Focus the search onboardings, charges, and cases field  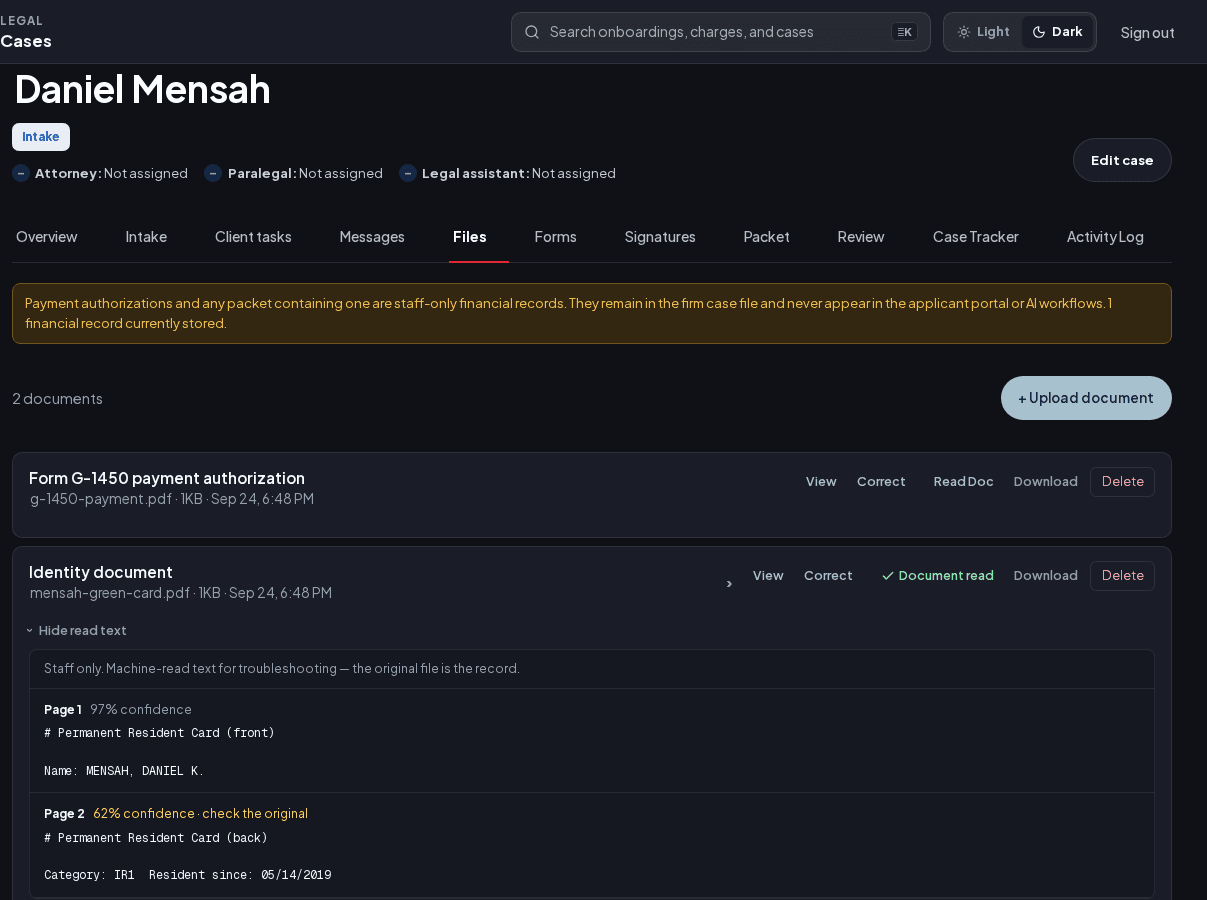tap(721, 32)
